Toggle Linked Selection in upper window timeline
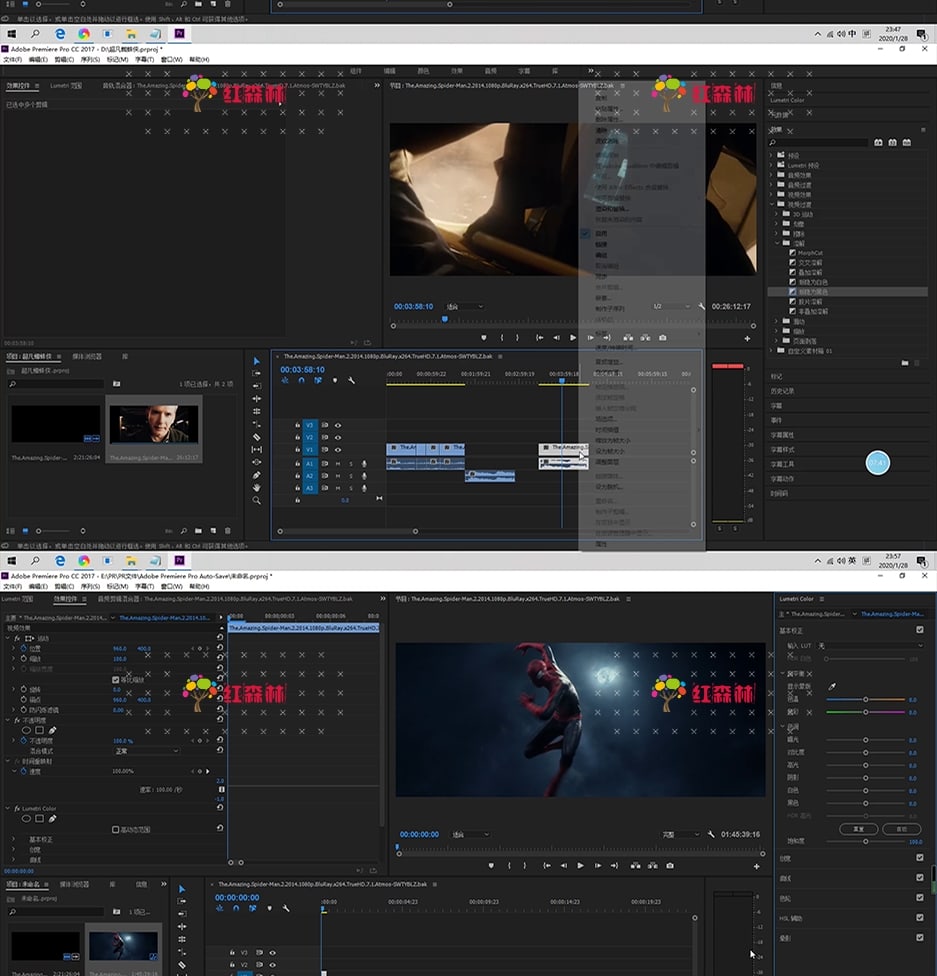 [x=318, y=380]
